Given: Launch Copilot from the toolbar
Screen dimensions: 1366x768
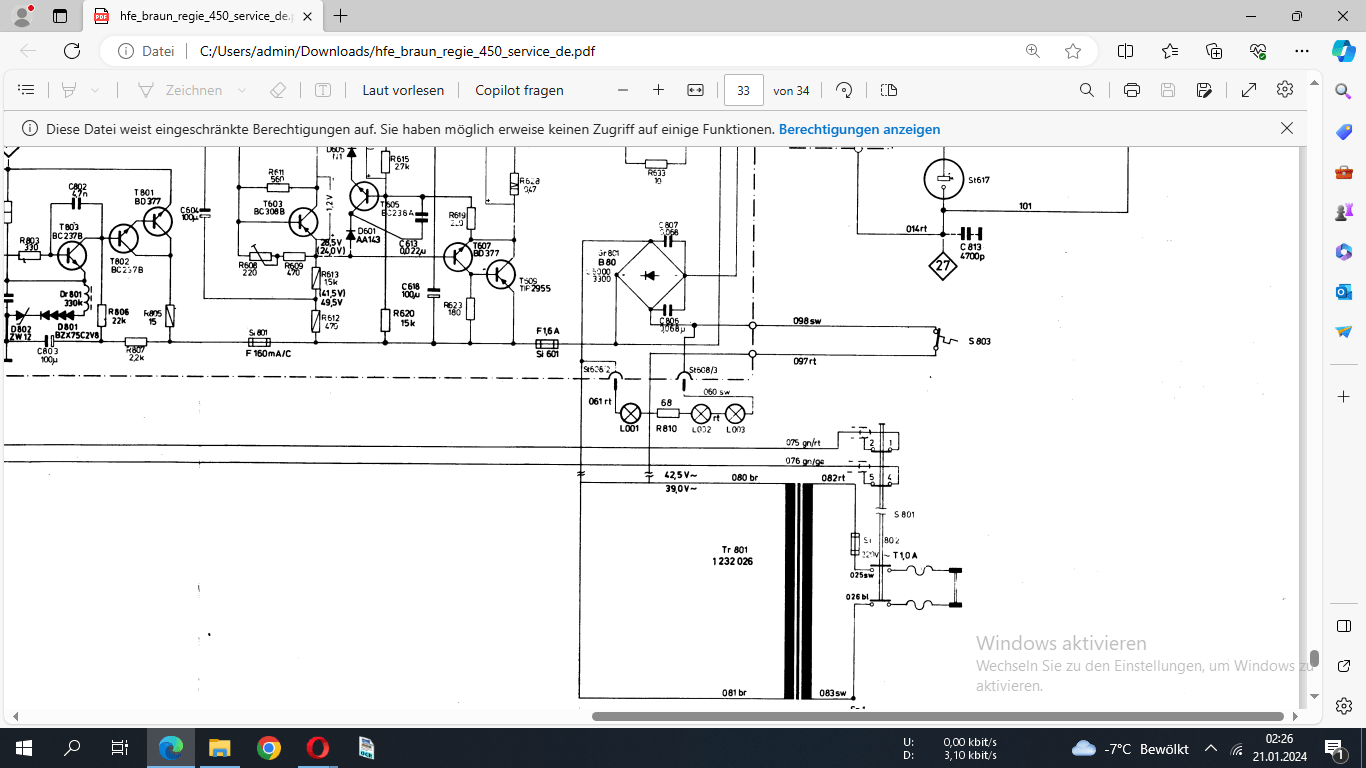Looking at the screenshot, I should tap(1343, 51).
